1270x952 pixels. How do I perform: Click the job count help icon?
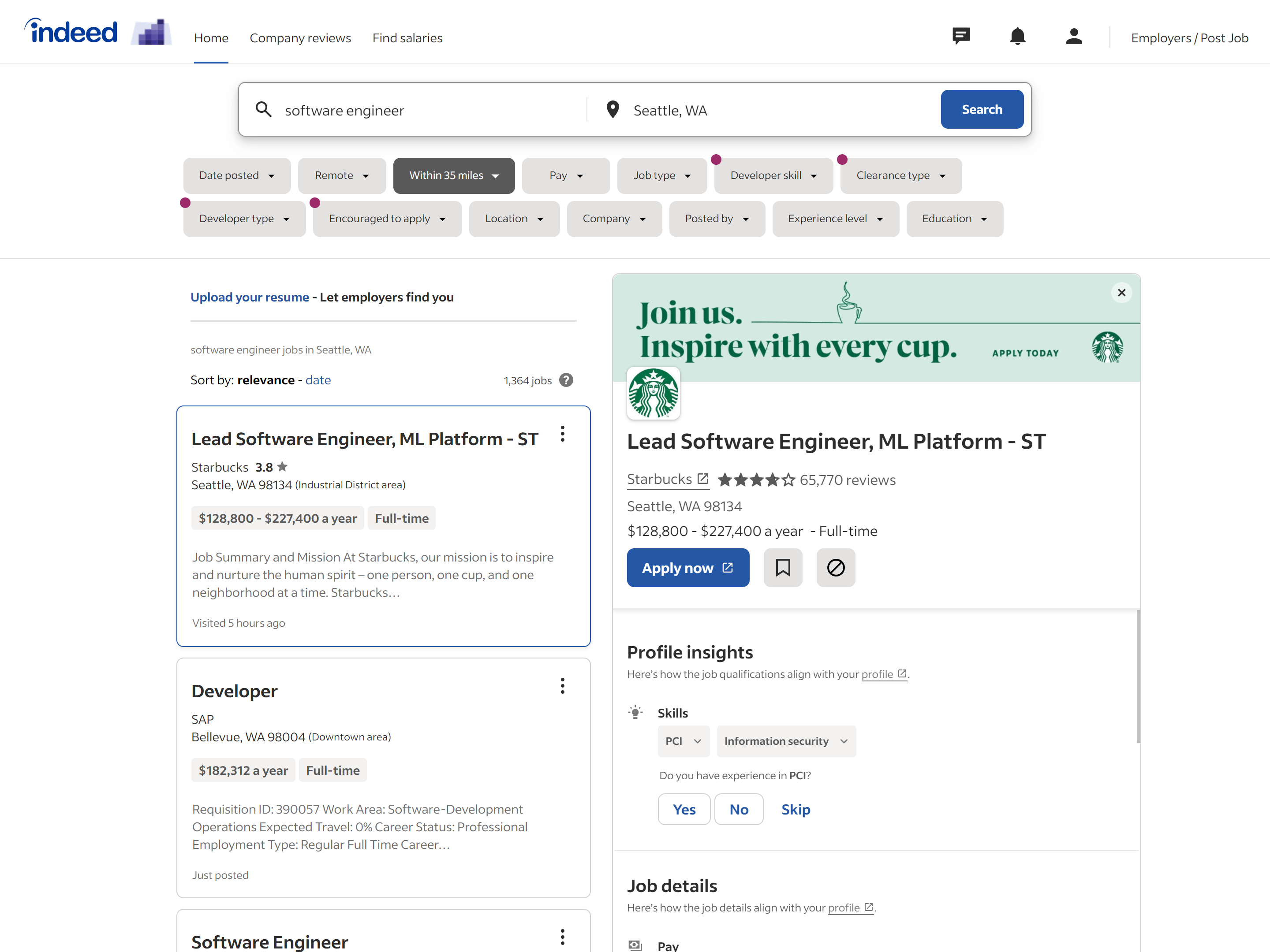coord(566,380)
